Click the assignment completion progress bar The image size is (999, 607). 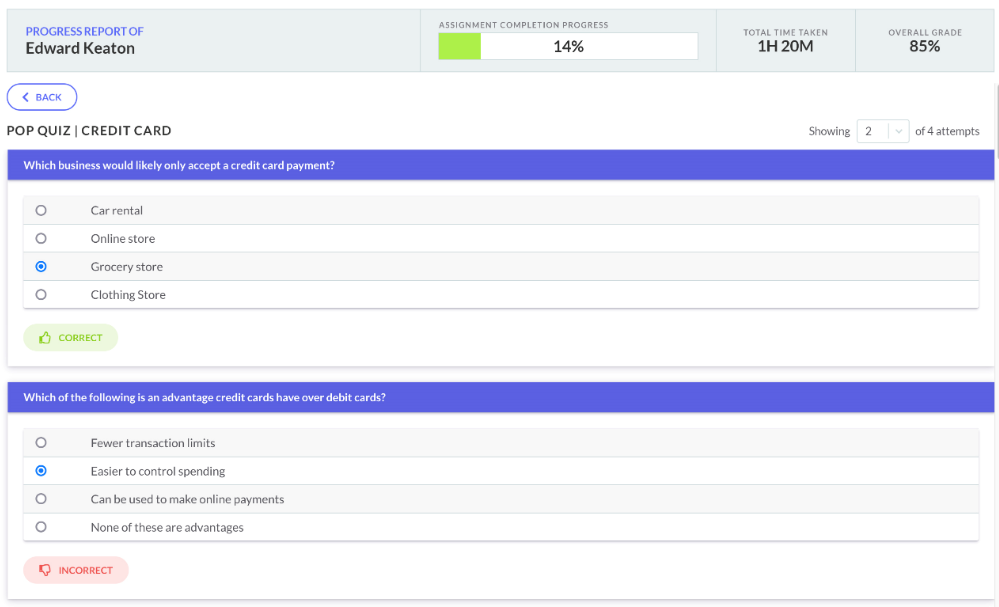(x=568, y=46)
